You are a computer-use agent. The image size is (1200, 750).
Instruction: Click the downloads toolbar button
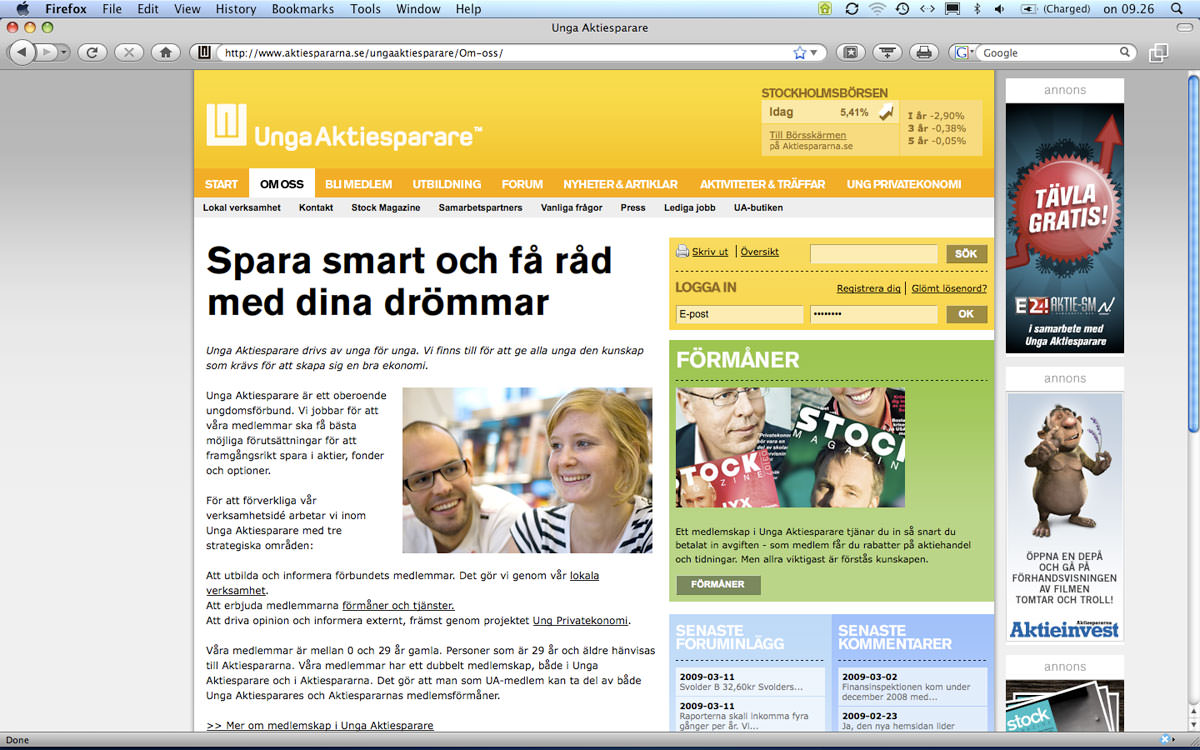point(887,52)
